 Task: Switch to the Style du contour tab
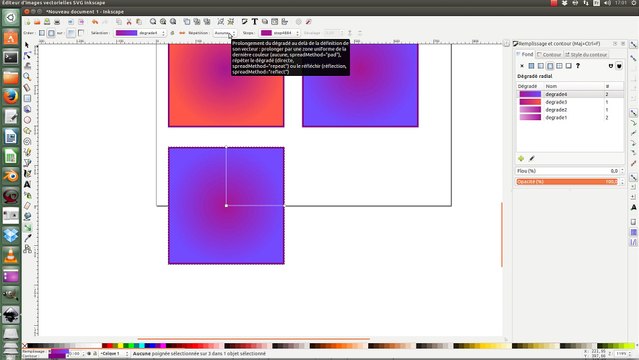586,55
